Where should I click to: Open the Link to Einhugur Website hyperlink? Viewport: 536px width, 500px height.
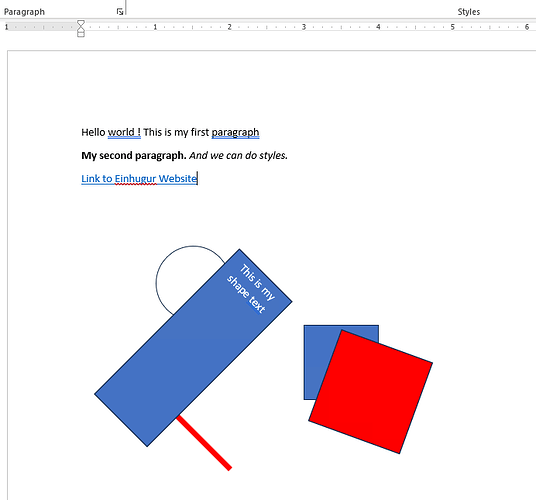pyautogui.click(x=139, y=178)
